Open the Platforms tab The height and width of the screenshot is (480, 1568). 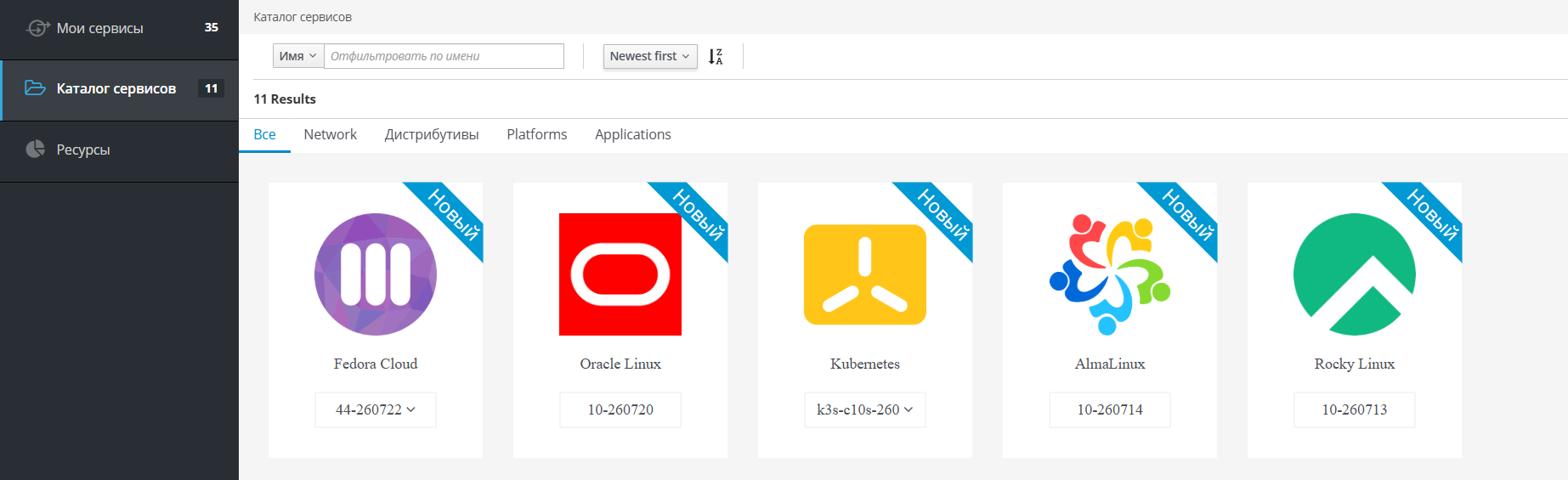pyautogui.click(x=537, y=134)
